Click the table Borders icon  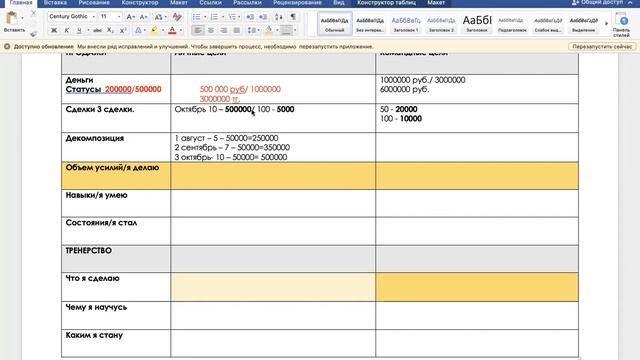point(287,30)
